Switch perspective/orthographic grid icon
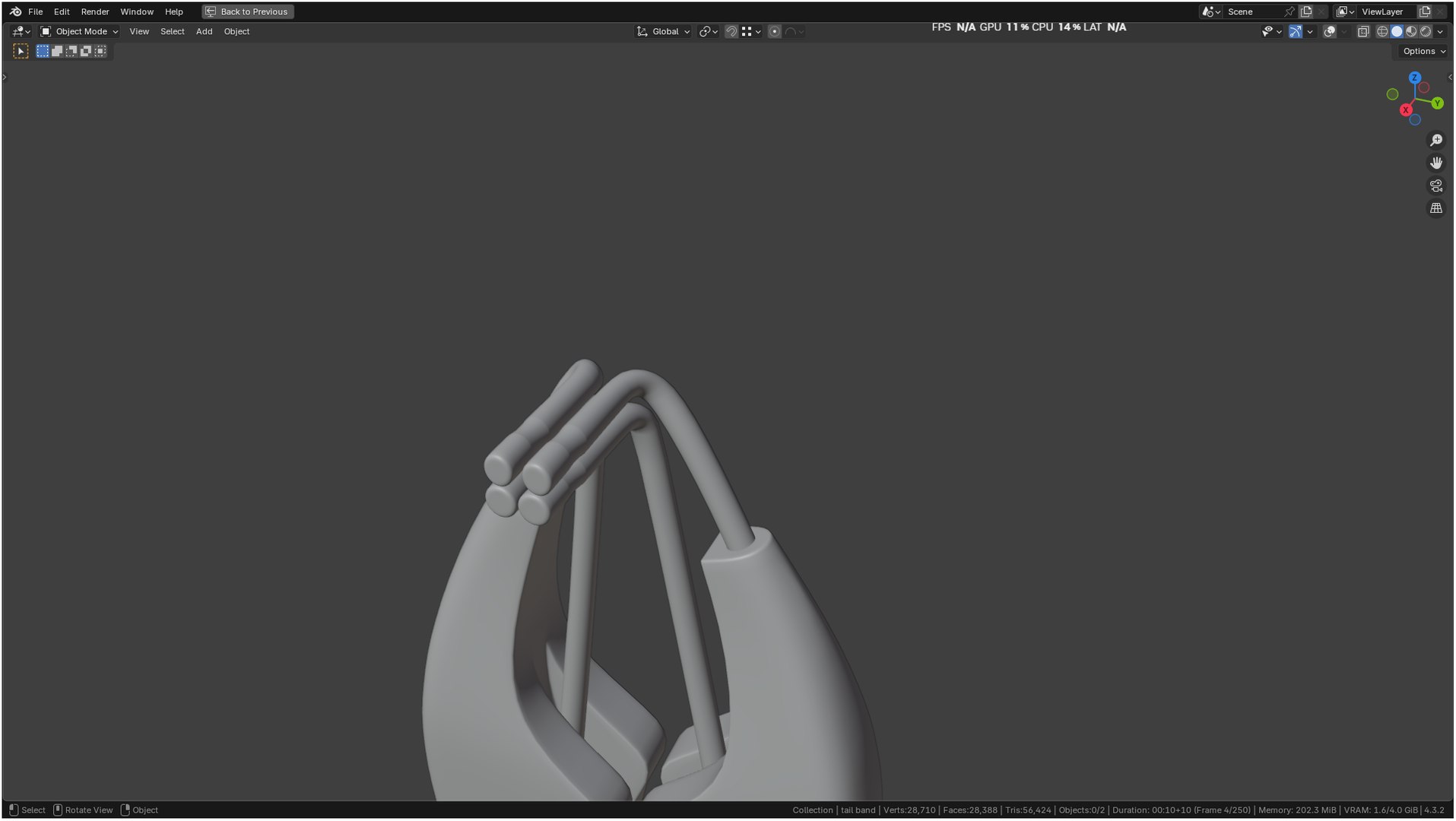 pos(1435,208)
